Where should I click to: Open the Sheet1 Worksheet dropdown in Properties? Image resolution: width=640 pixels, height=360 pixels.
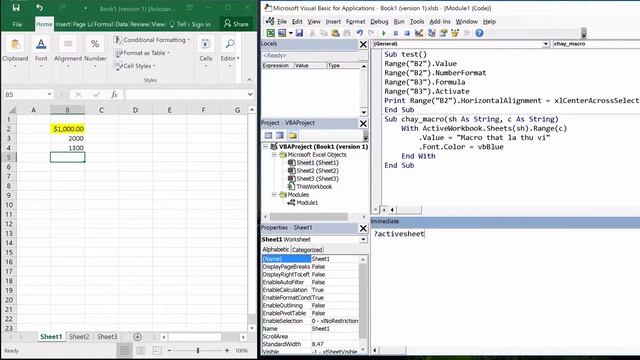[363, 239]
